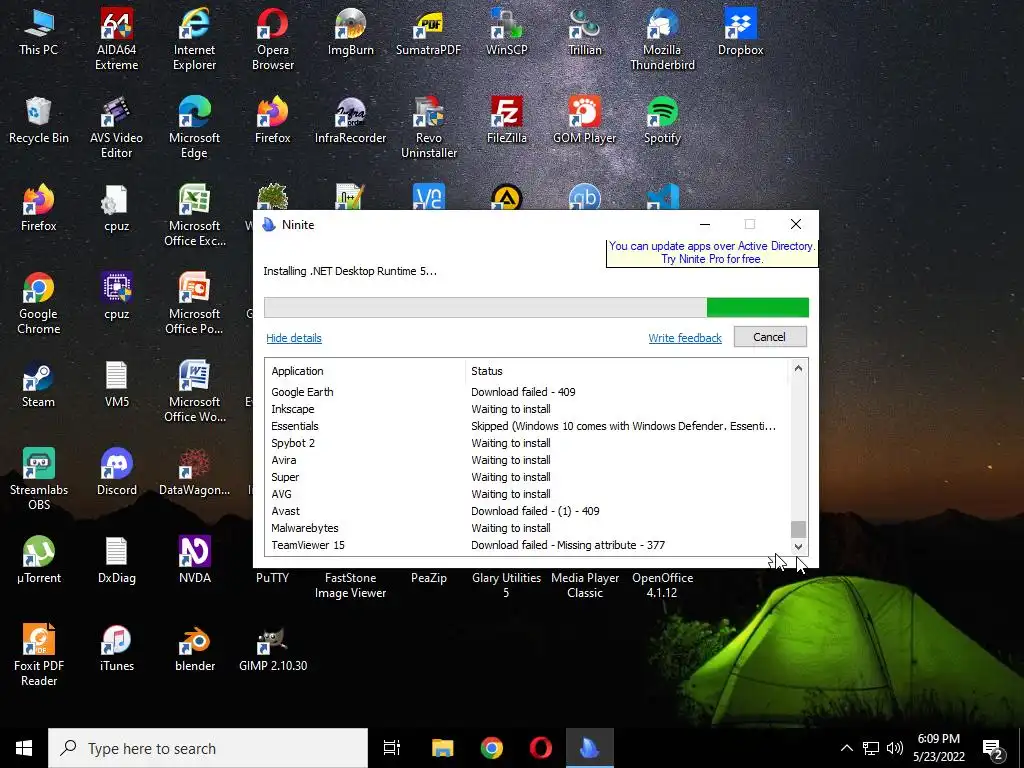The height and width of the screenshot is (768, 1024).
Task: Click the ImgBurn shortcut
Action: point(351,33)
